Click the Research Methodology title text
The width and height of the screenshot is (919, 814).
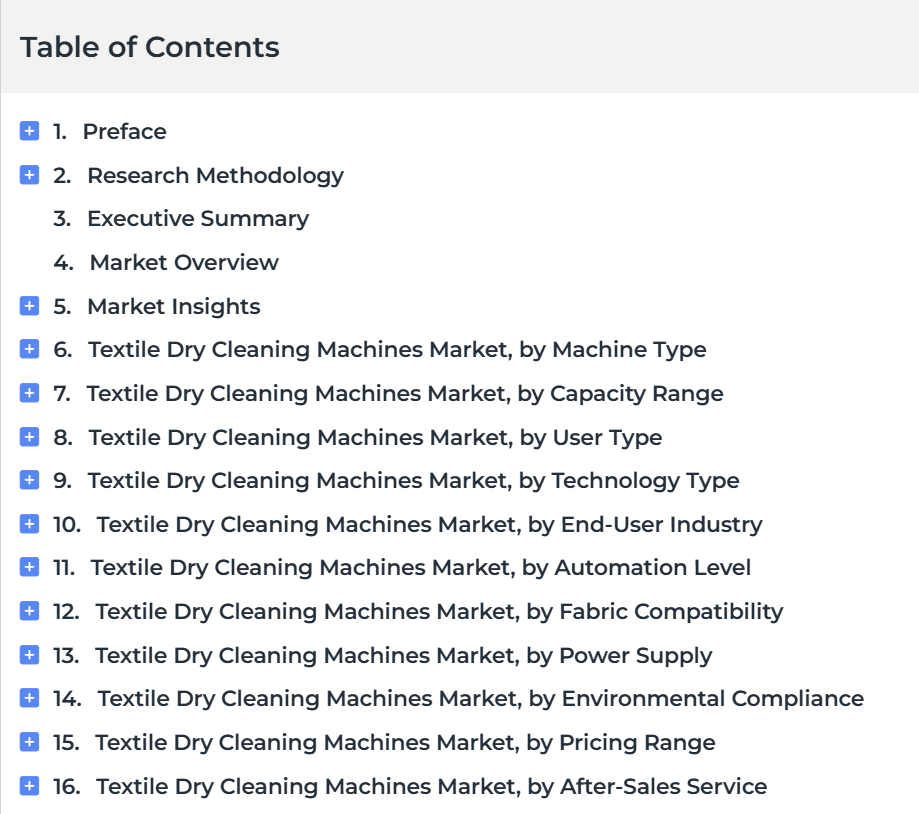(216, 176)
